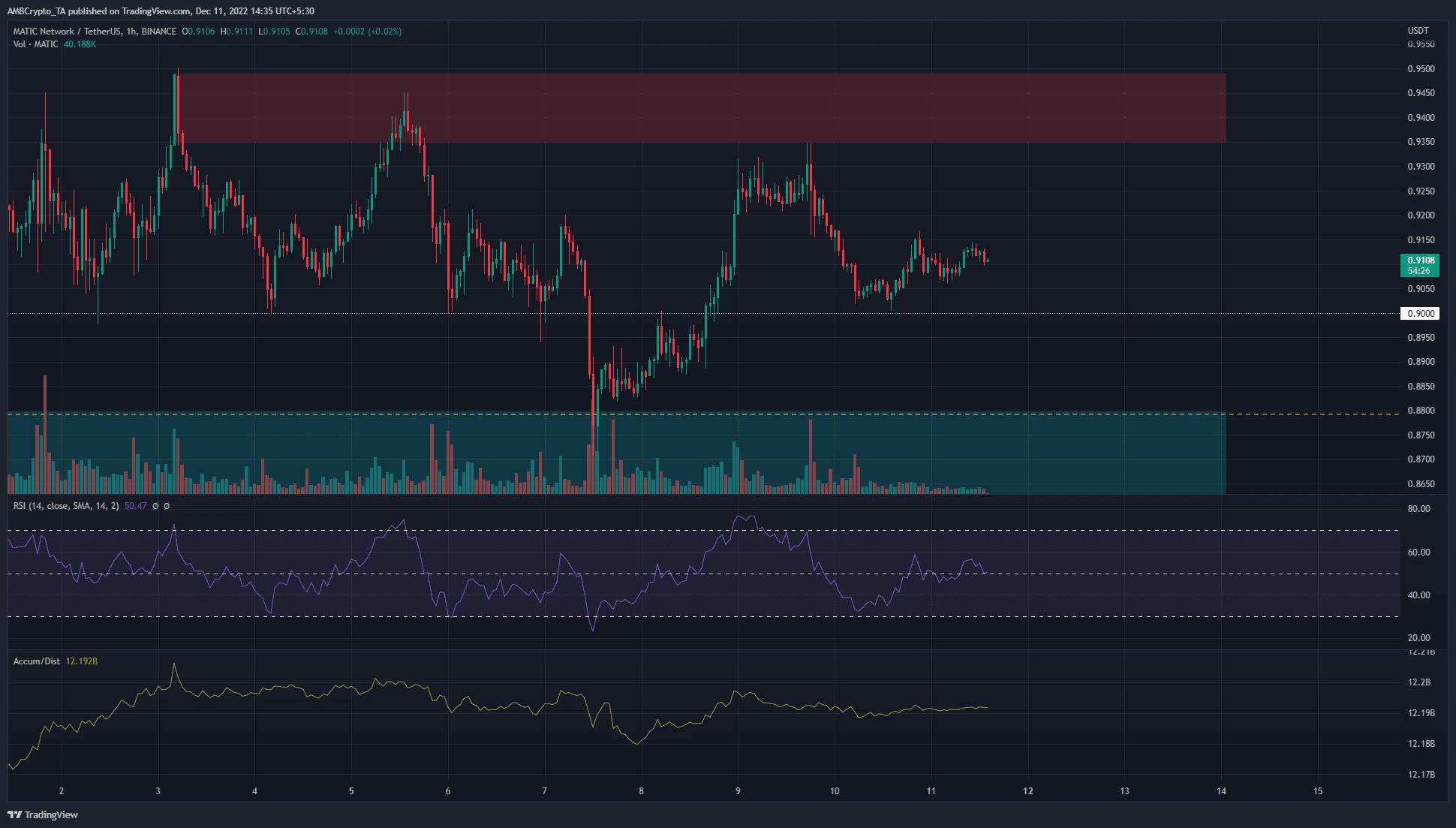Viewport: 1456px width, 828px height.
Task: Click date label 11 on time axis
Action: click(931, 791)
